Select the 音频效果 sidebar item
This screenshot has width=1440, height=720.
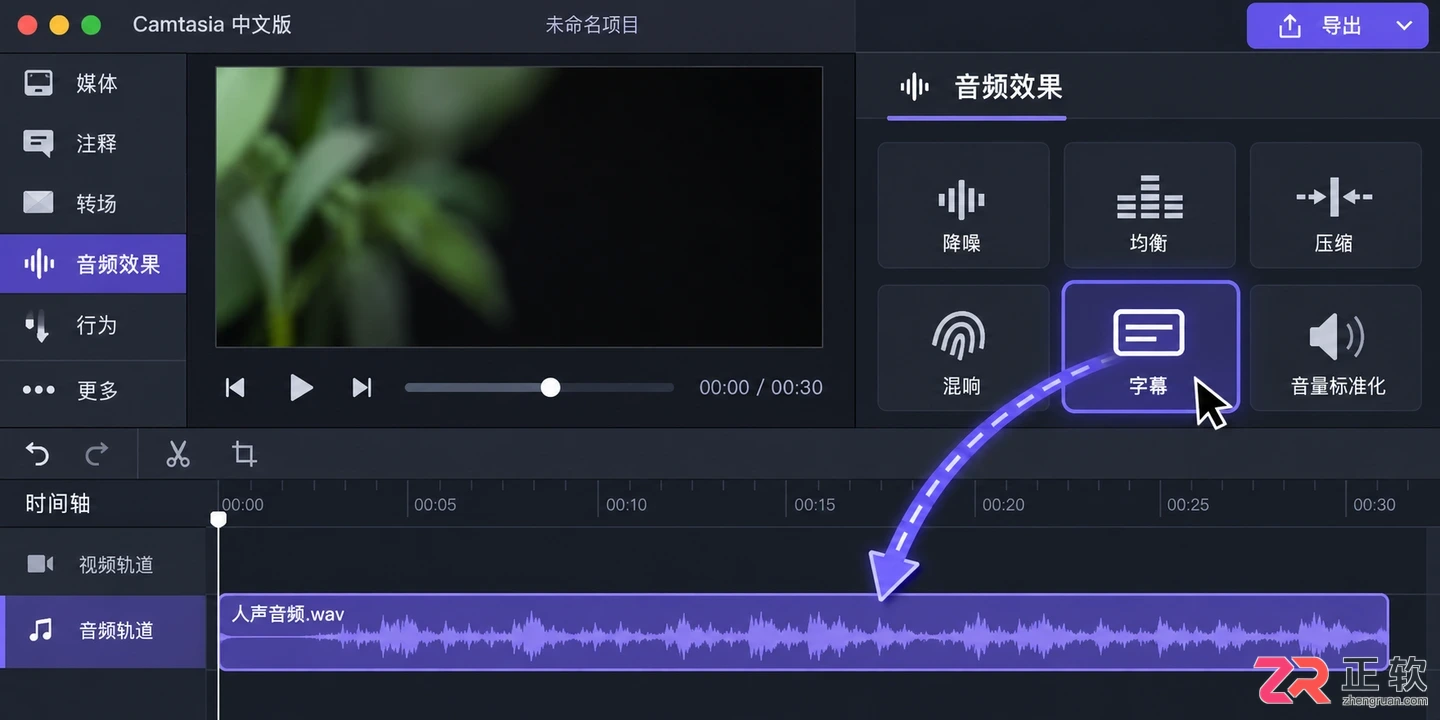[x=93, y=264]
